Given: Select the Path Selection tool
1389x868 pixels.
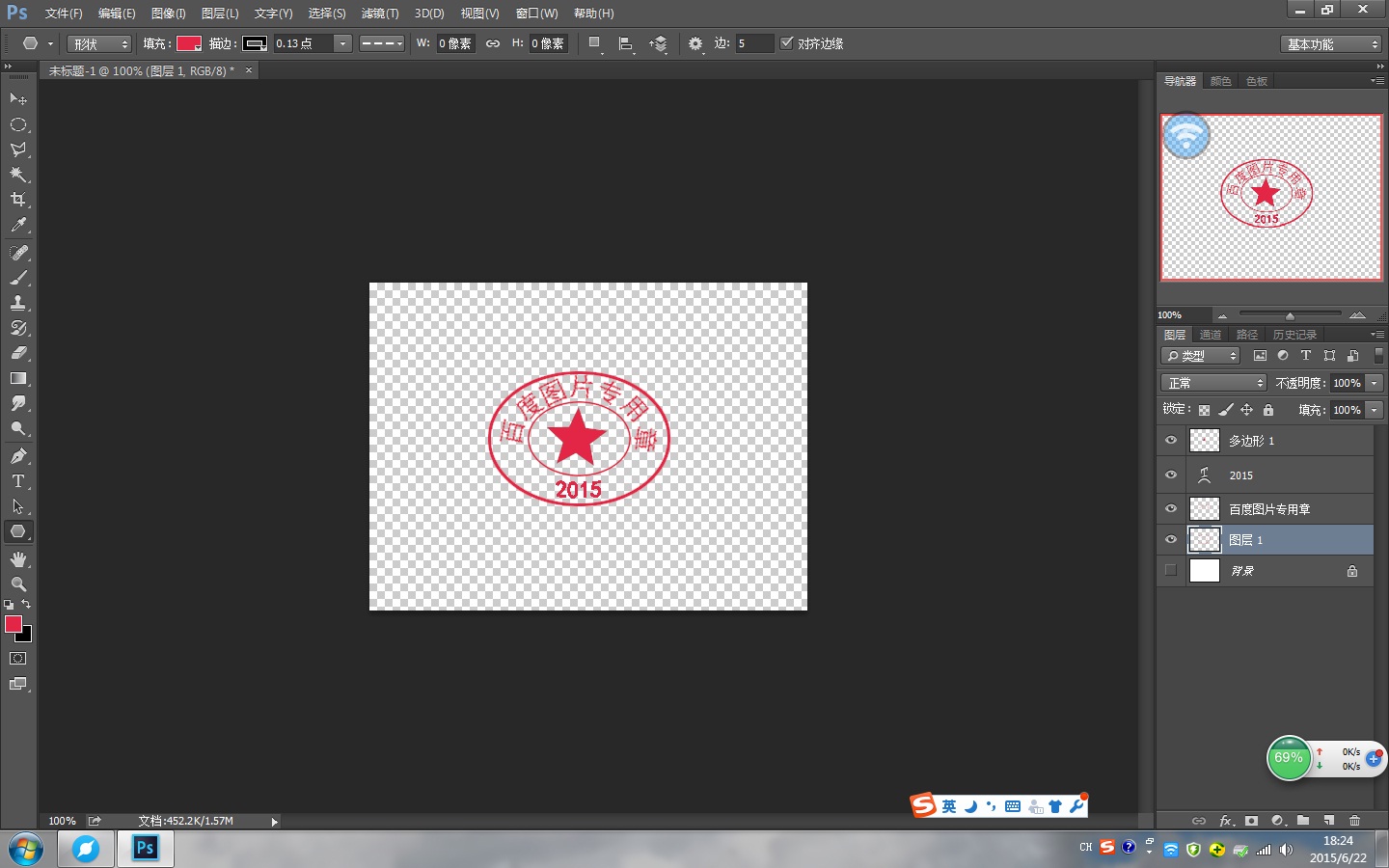Looking at the screenshot, I should [x=17, y=506].
